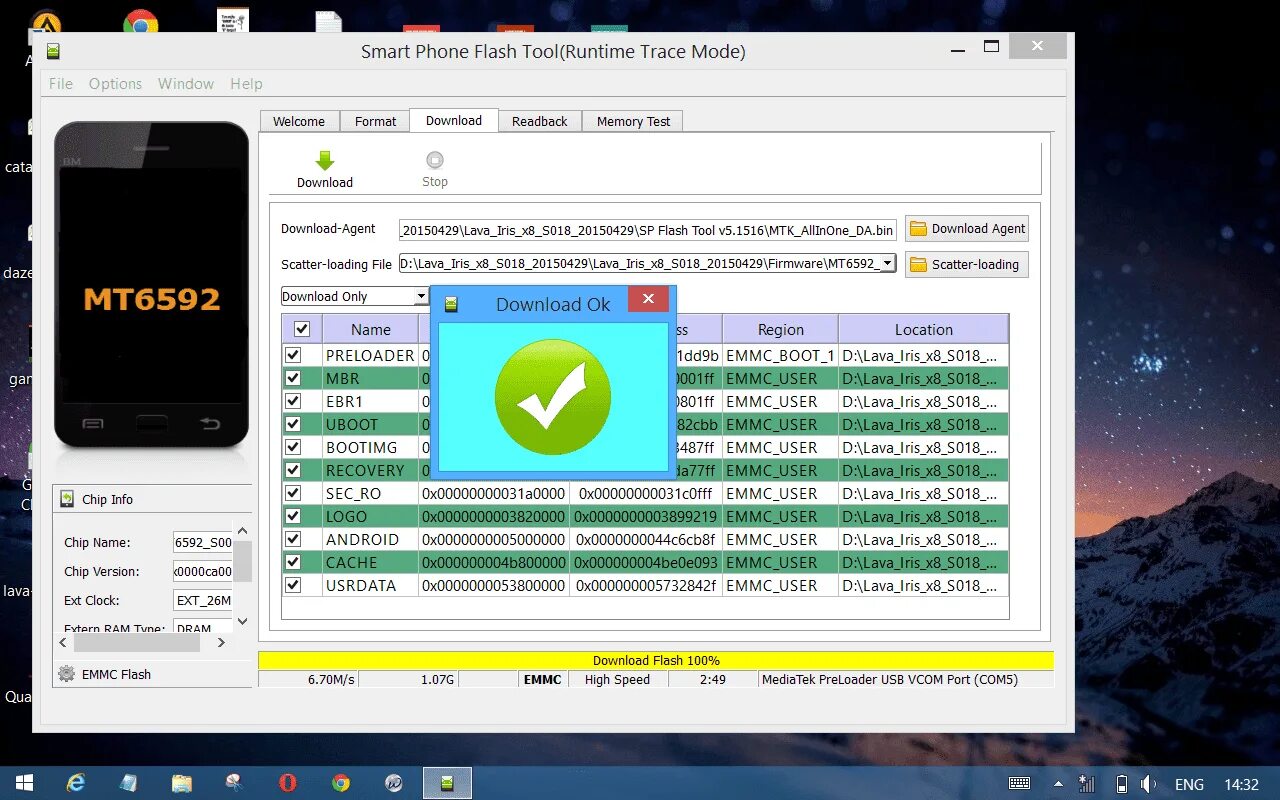Uncheck the UBOOT row checkbox

(293, 424)
